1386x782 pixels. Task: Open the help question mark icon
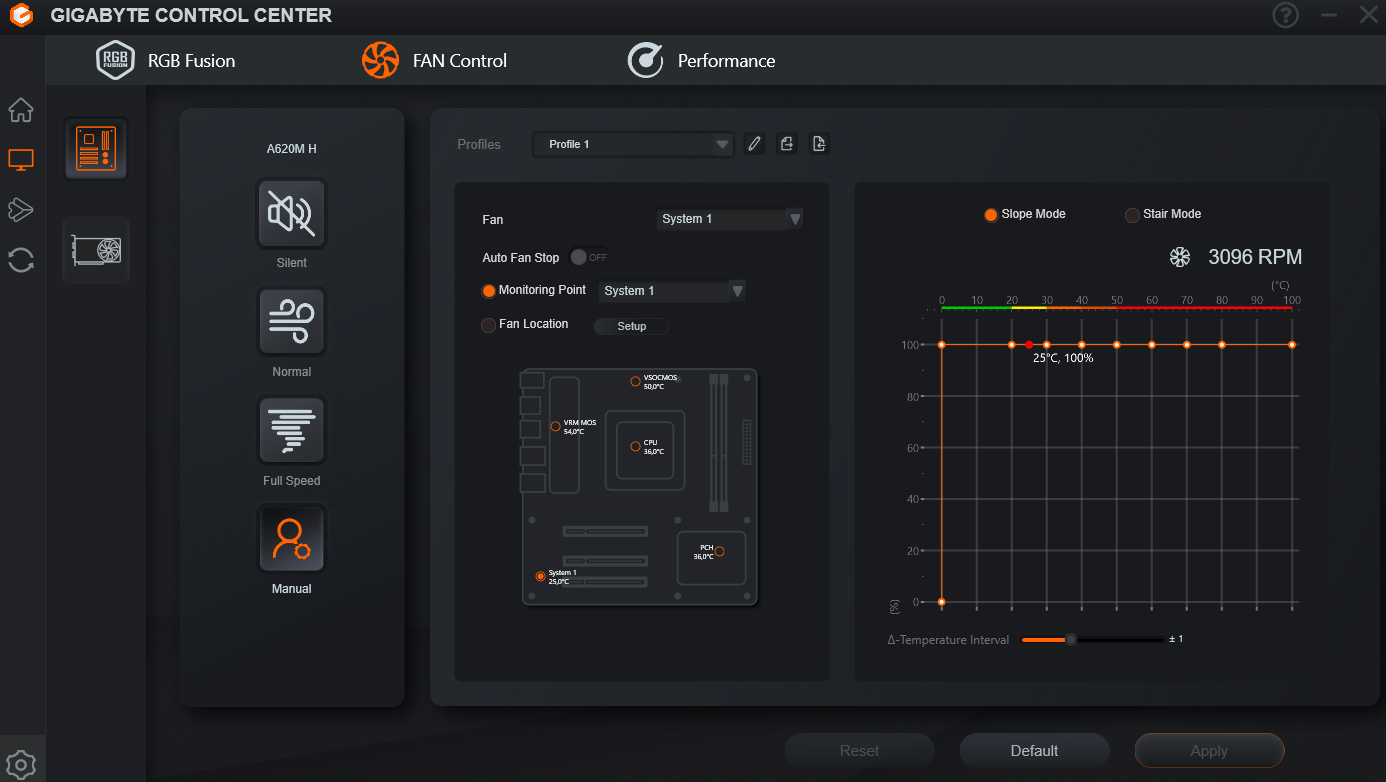1285,15
